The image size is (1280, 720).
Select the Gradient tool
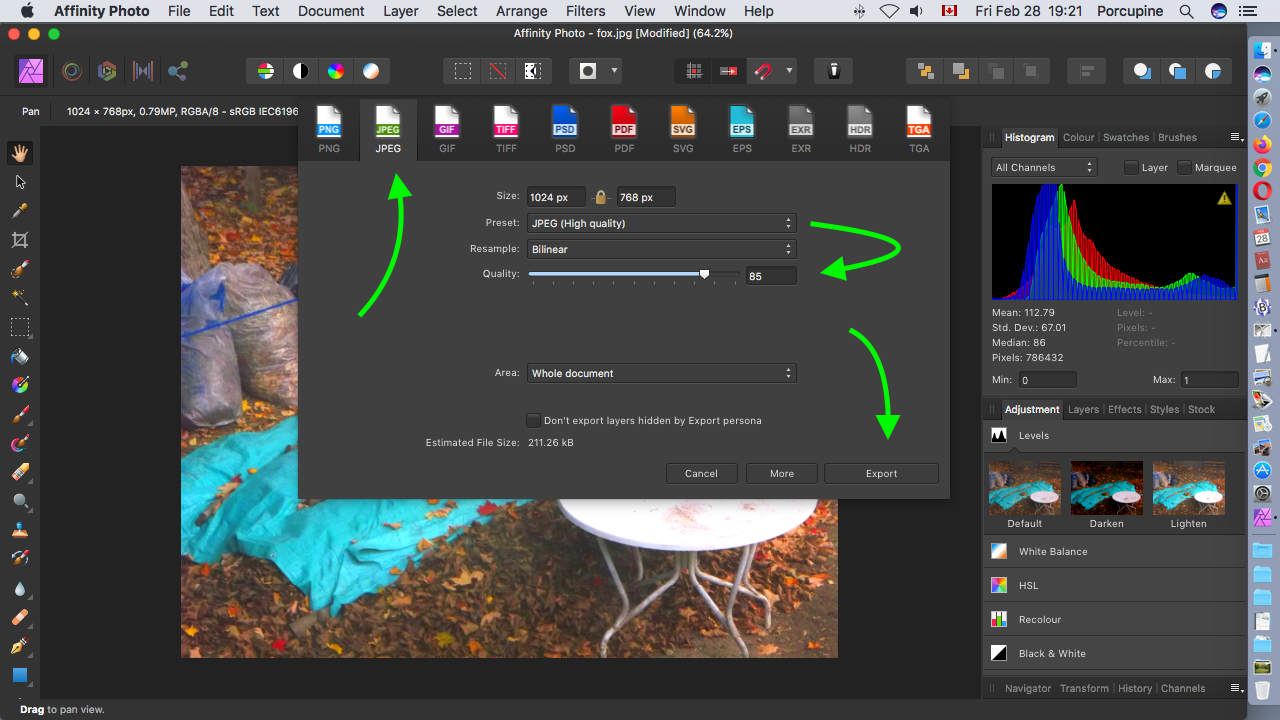[x=20, y=385]
